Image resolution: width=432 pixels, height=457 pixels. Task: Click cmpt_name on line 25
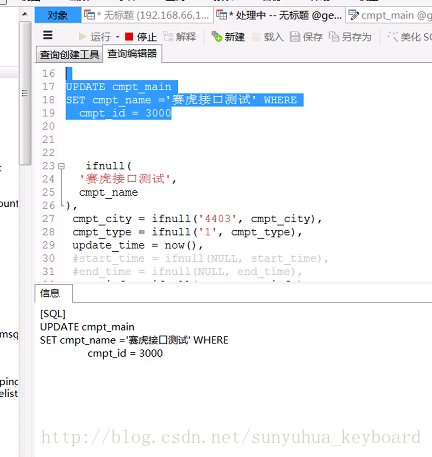(109, 192)
